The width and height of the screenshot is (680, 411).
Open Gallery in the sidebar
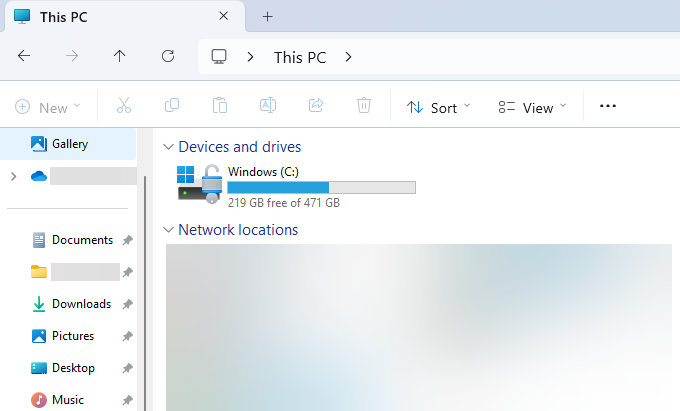click(x=68, y=144)
